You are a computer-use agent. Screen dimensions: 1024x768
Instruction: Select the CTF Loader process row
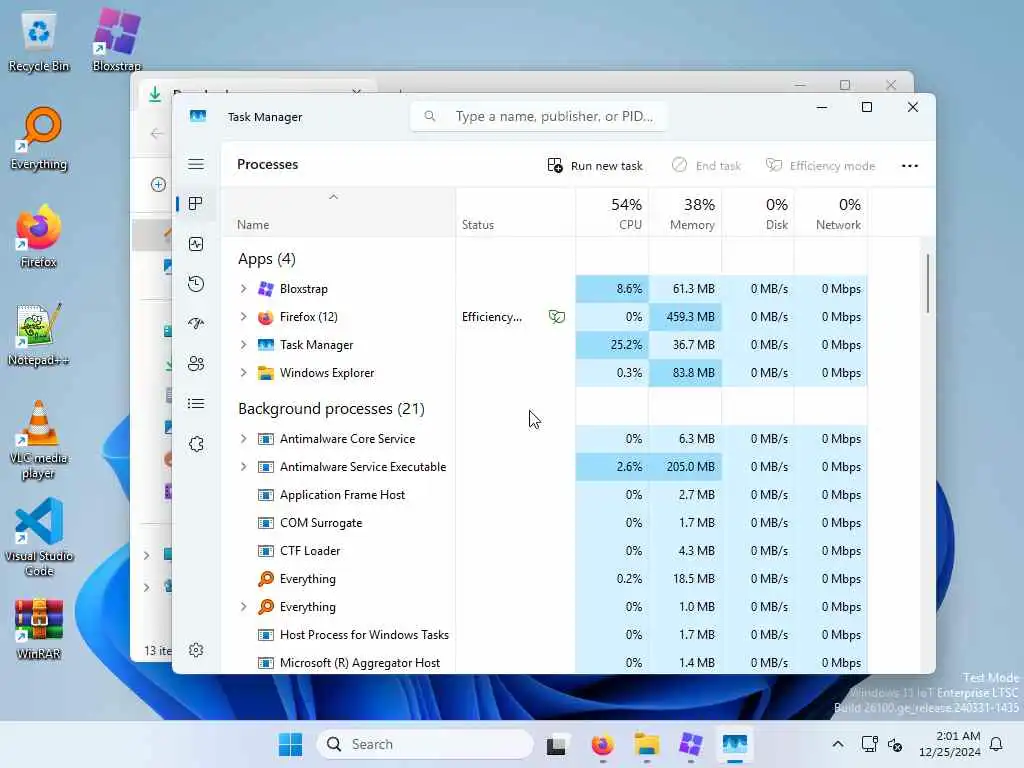point(544,551)
